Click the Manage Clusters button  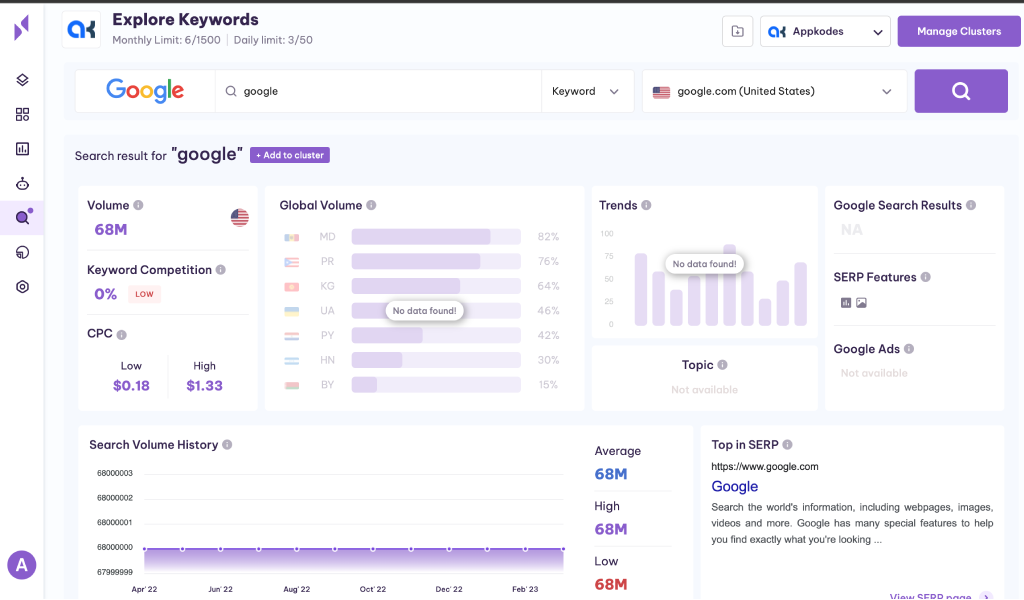coord(959,31)
